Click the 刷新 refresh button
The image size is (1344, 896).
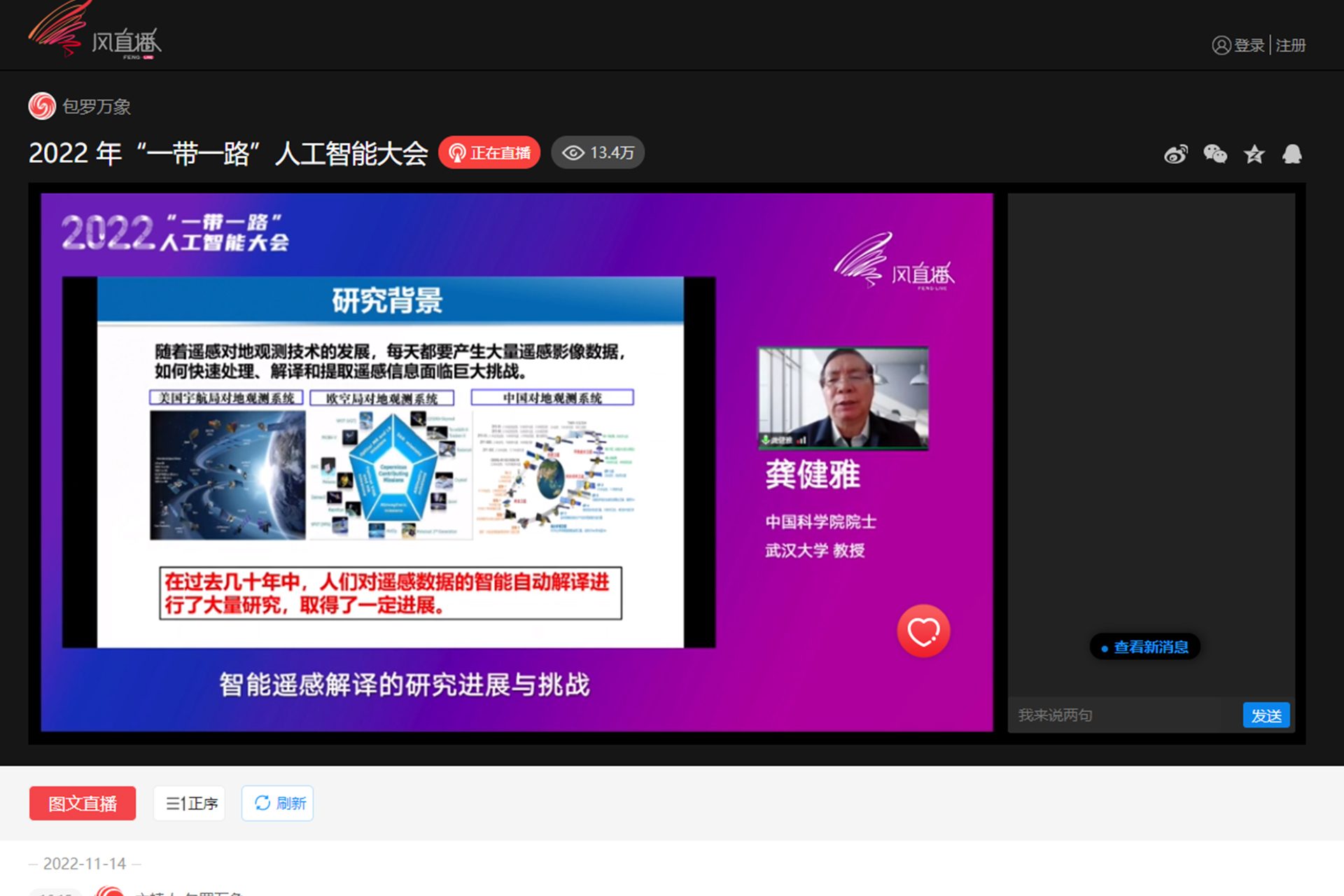click(x=278, y=803)
